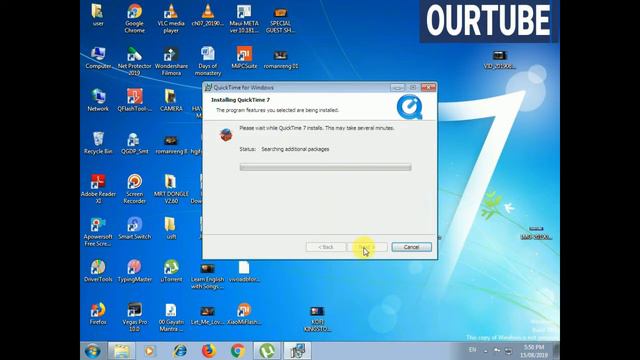640x360 pixels.
Task: Open Chrome from the taskbar
Action: pyautogui.click(x=238, y=351)
